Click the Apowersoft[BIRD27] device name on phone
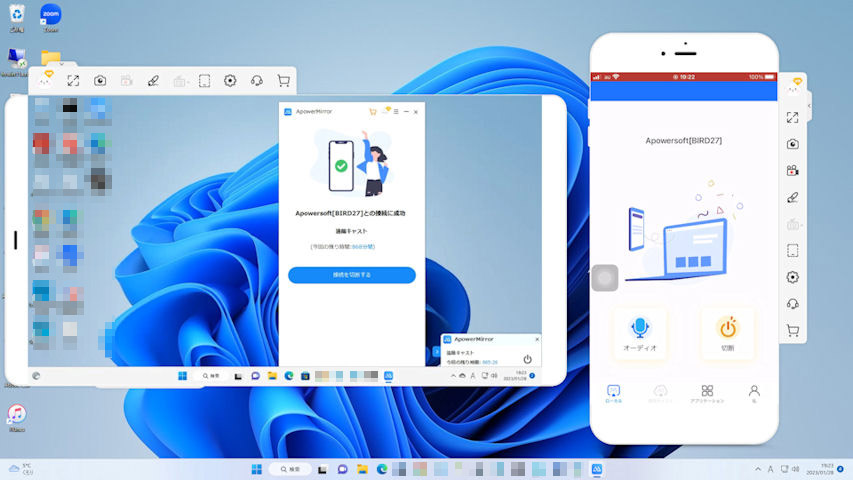 point(684,140)
